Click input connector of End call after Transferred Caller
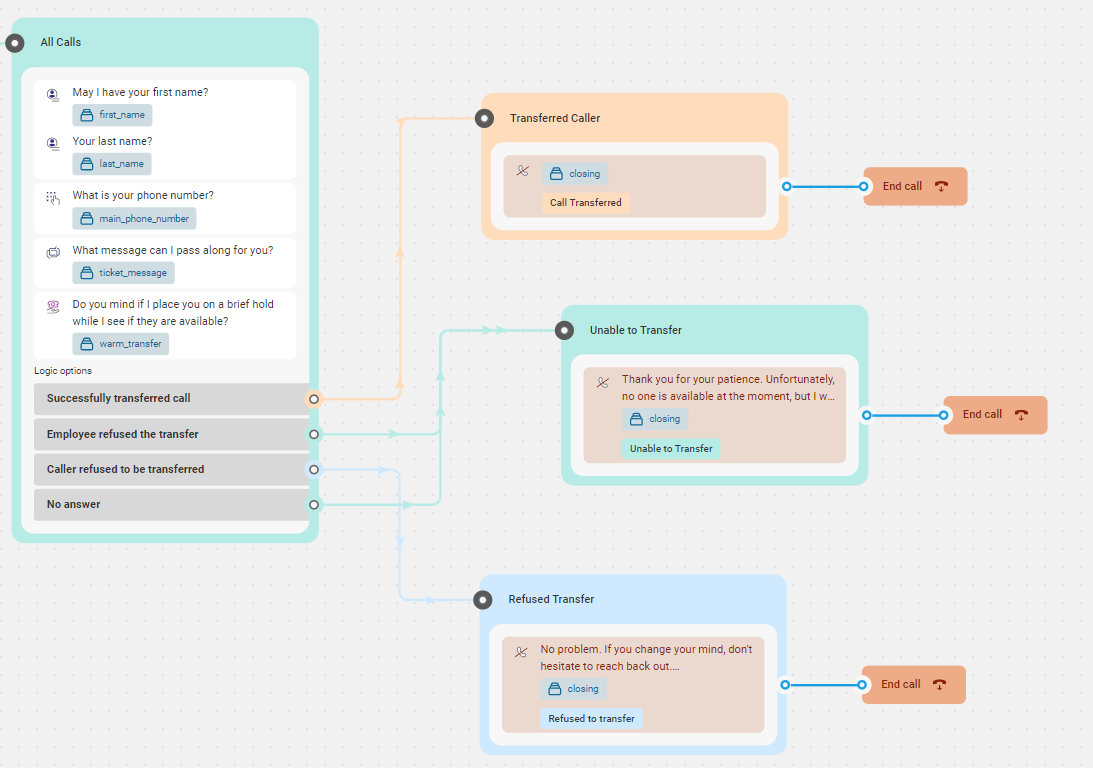The width and height of the screenshot is (1093, 768). click(864, 186)
